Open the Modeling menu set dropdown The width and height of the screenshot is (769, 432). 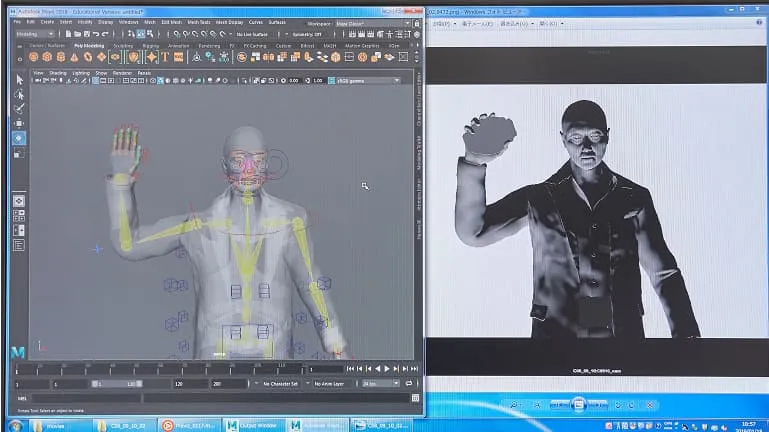(35, 34)
